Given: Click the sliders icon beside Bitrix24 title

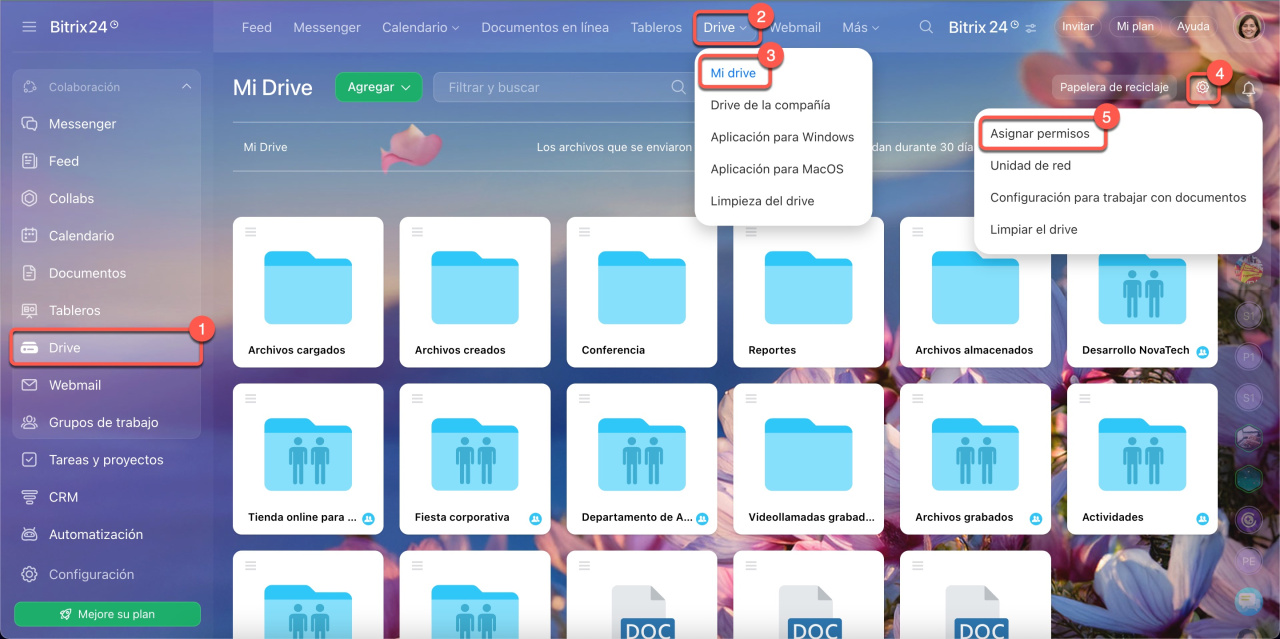Looking at the screenshot, I should [x=1031, y=27].
